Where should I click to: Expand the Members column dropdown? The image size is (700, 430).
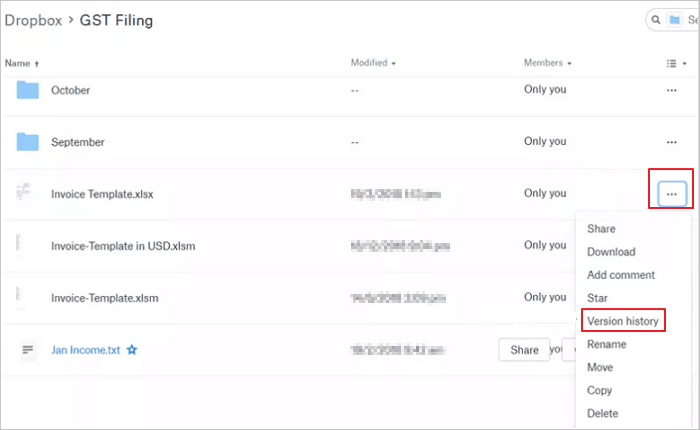pos(547,63)
